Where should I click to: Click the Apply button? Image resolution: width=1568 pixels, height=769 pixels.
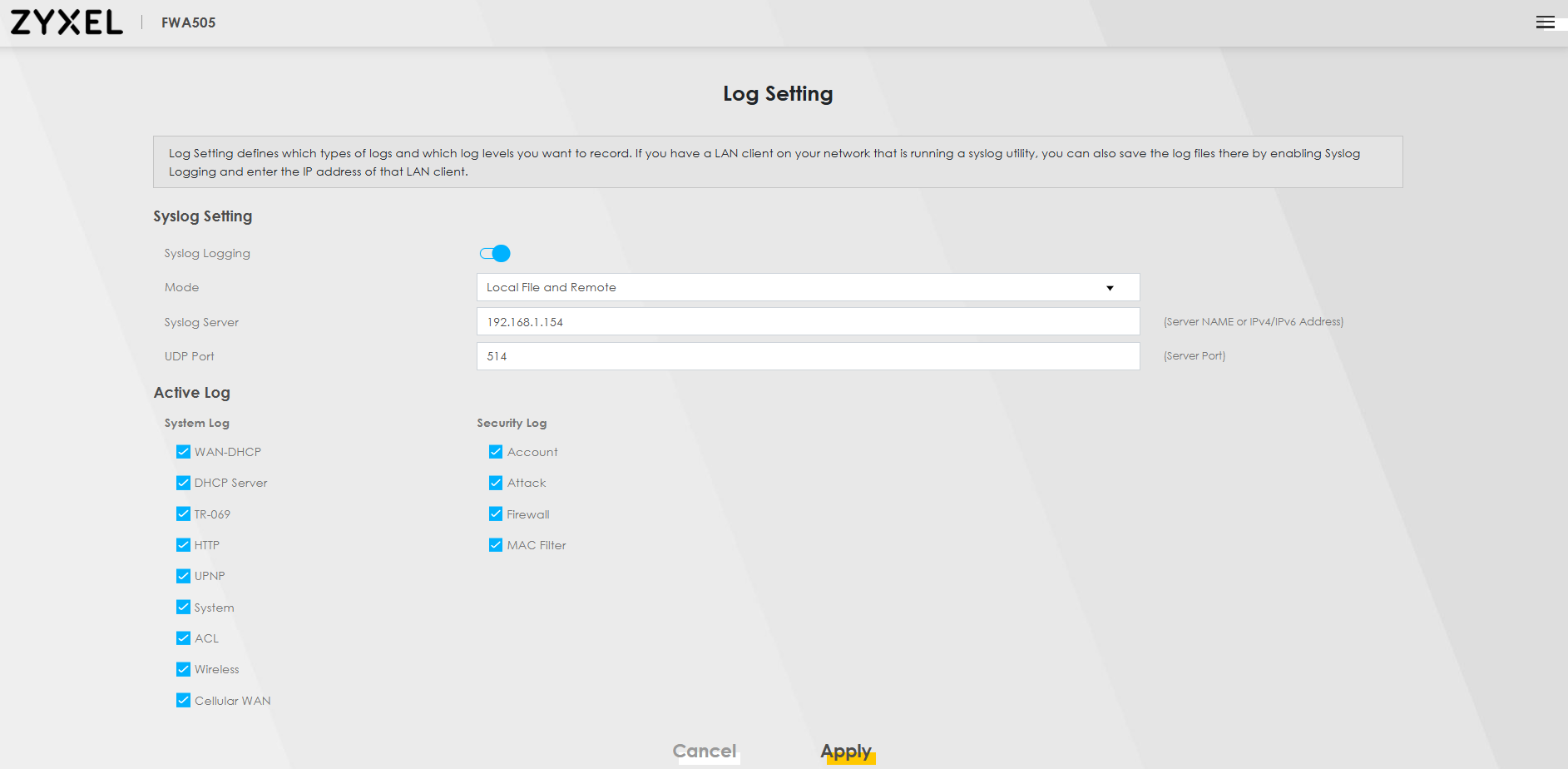point(846,751)
